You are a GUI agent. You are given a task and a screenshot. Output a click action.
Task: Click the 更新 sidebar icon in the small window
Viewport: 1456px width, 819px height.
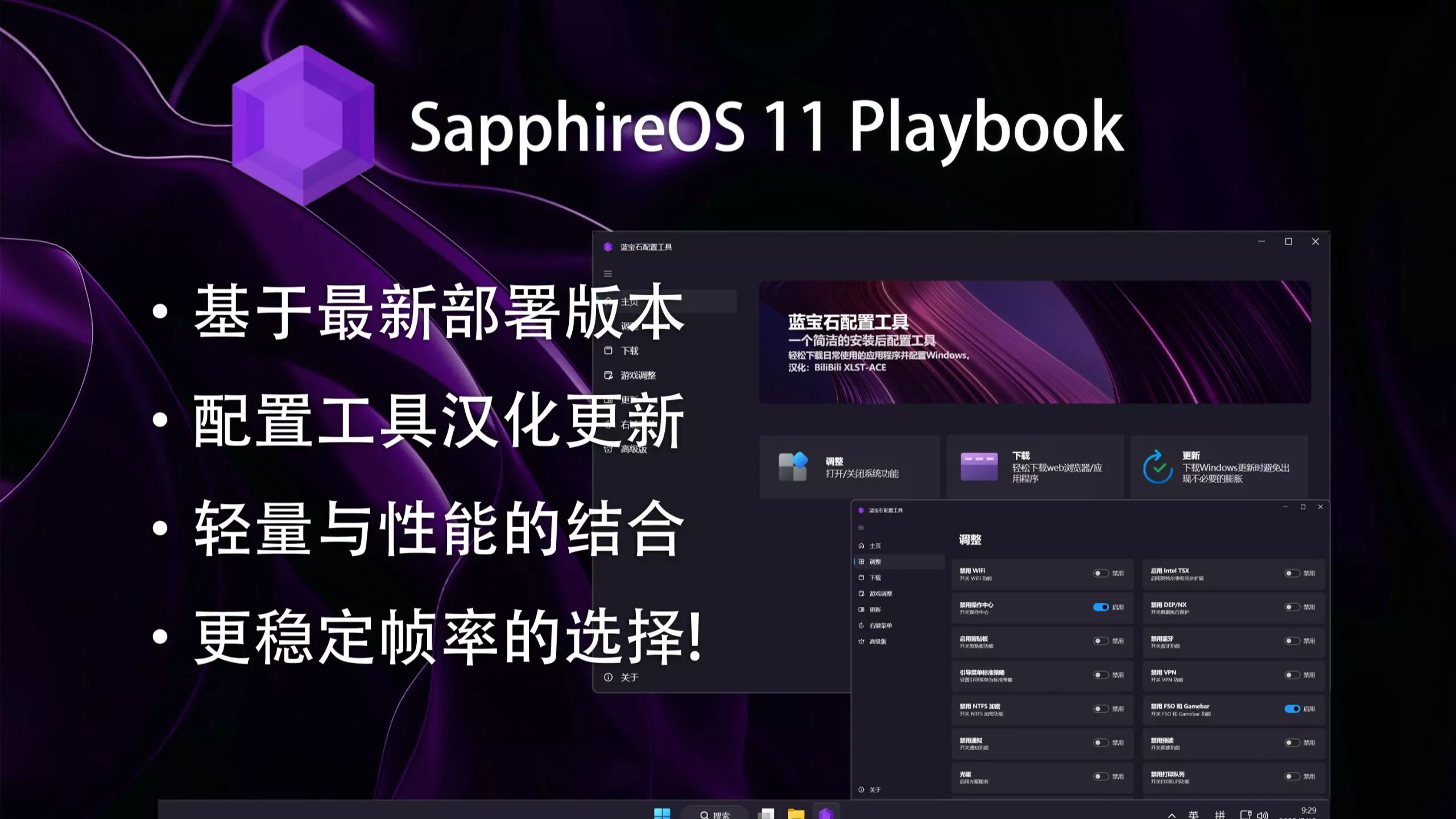coord(861,609)
